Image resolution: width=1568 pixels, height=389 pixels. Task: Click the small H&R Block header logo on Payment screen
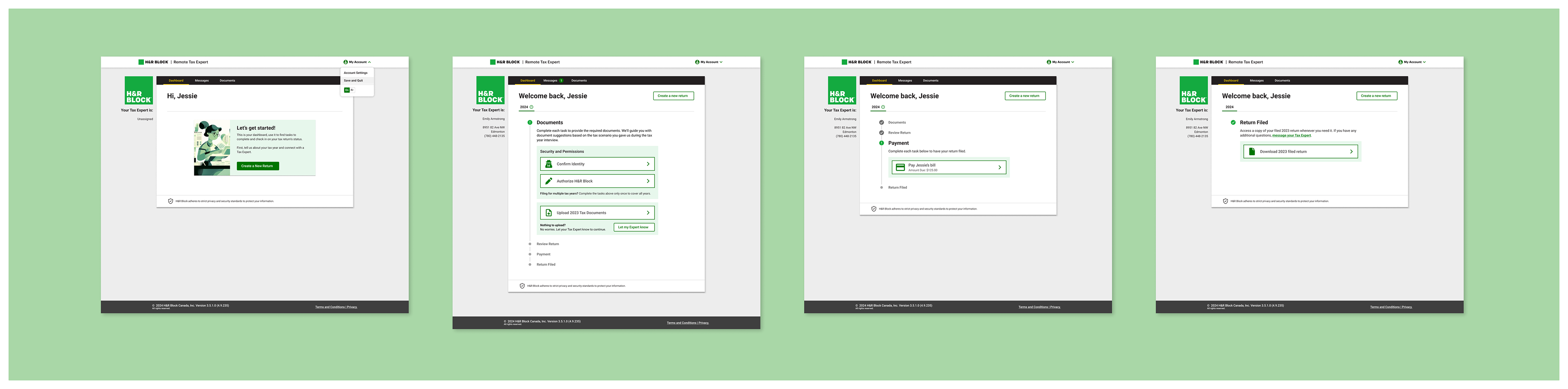pos(856,62)
